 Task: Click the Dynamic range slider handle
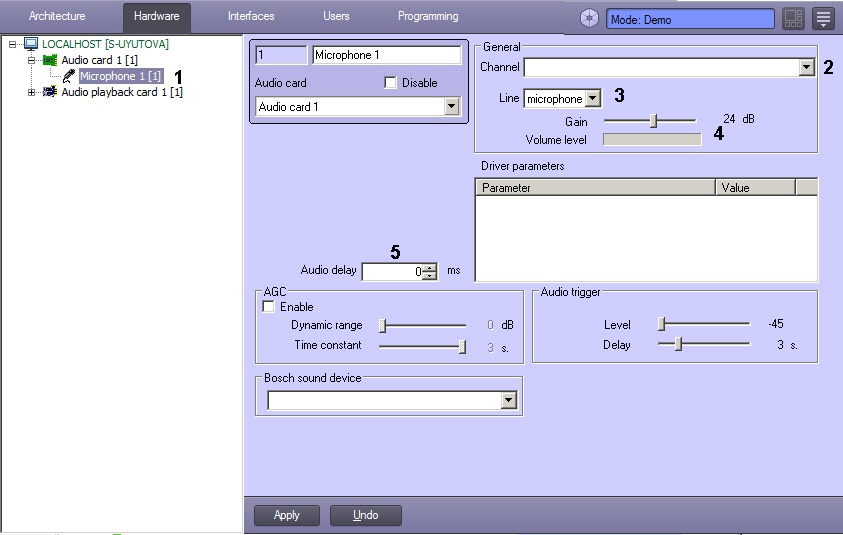click(383, 325)
